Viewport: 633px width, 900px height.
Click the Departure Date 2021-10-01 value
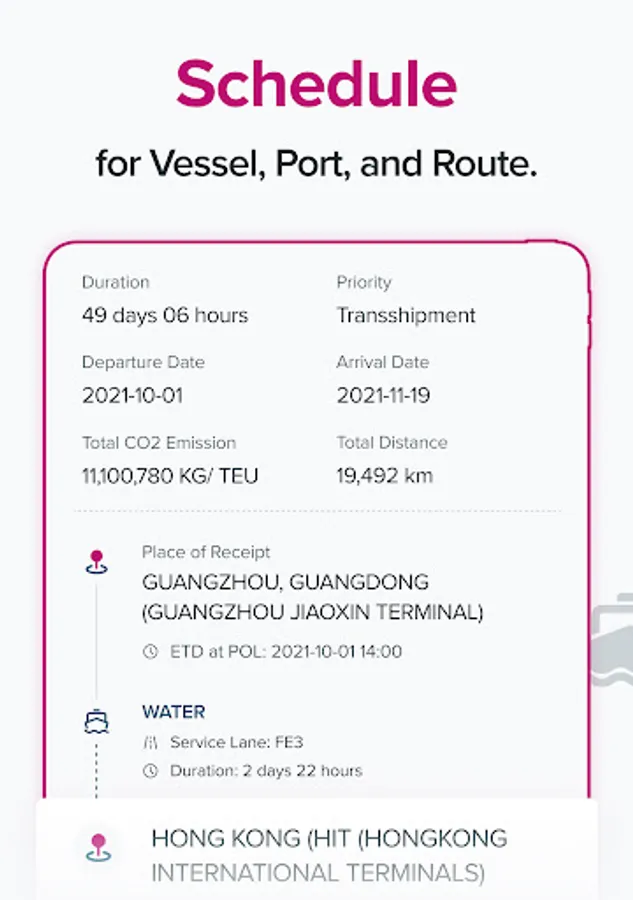(132, 395)
